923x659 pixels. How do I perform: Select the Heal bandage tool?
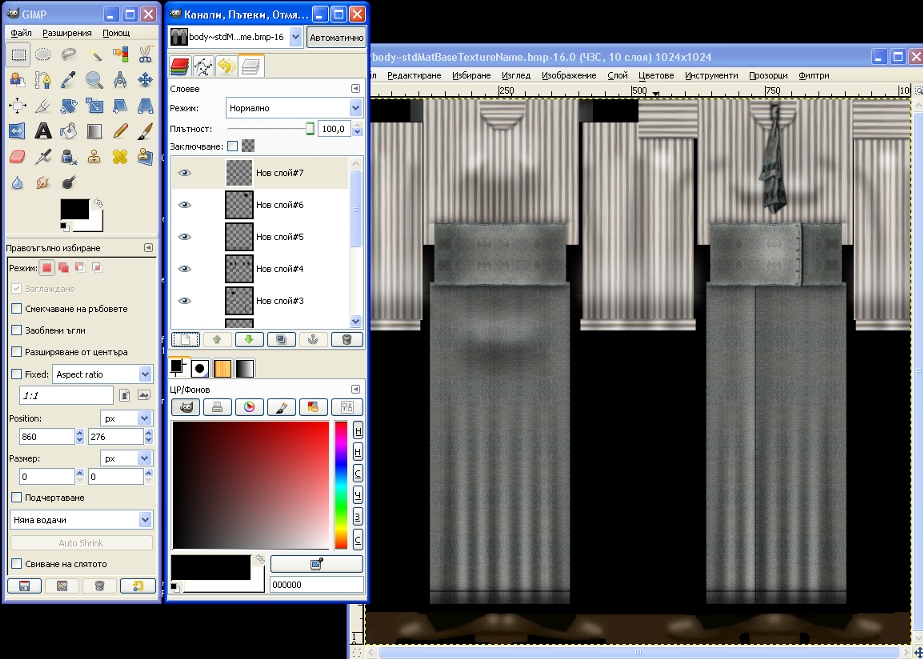120,157
